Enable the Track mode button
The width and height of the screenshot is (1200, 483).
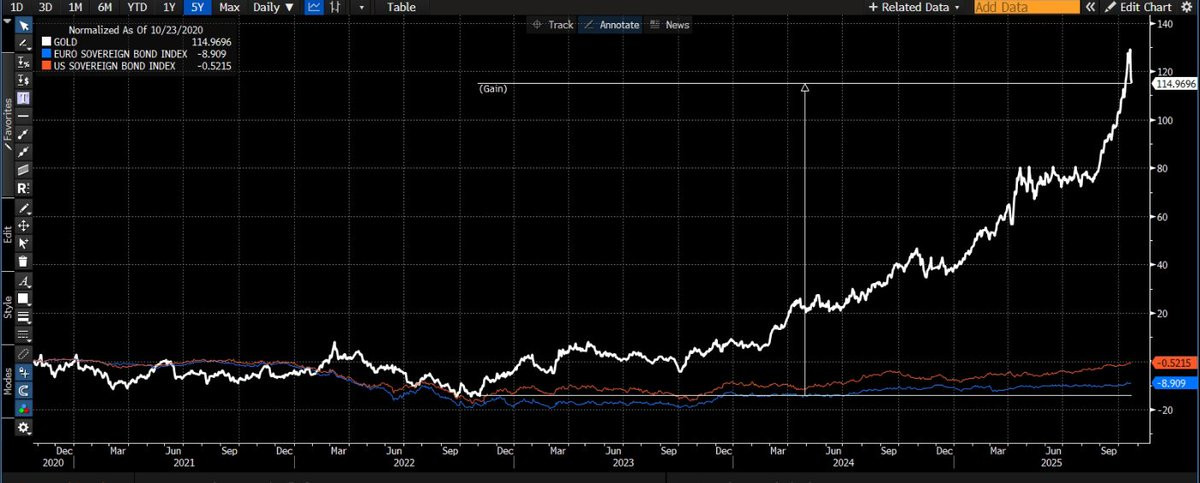(554, 24)
